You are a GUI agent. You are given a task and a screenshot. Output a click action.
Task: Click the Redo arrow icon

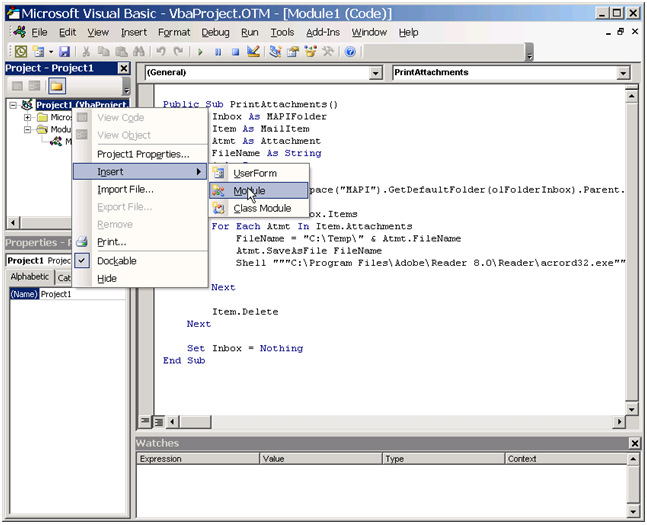pos(178,52)
